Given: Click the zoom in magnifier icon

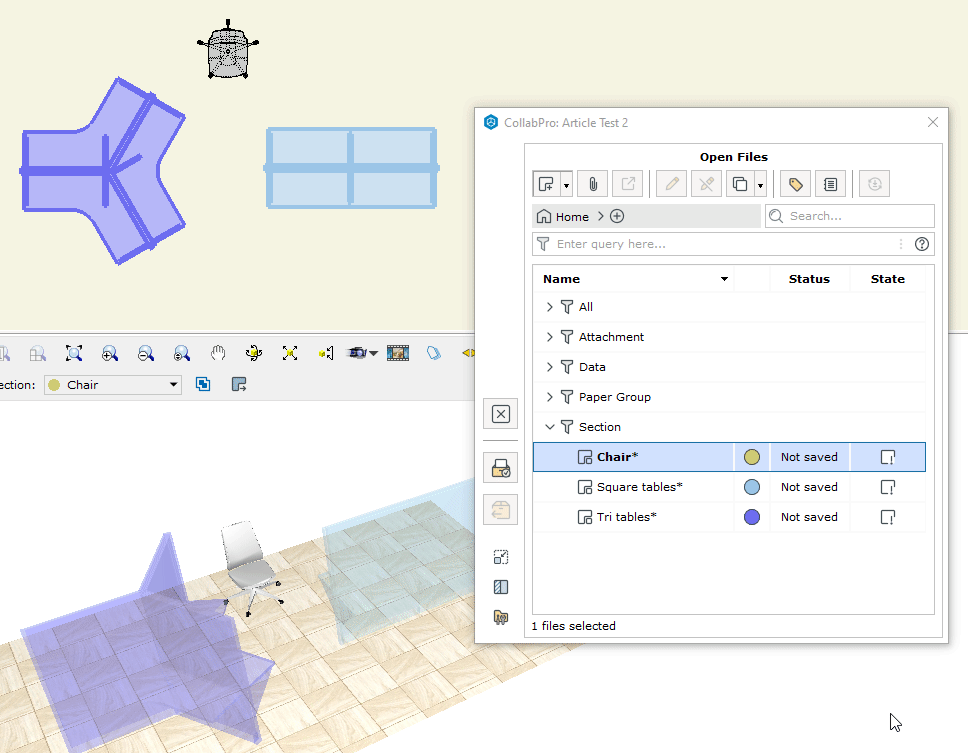Looking at the screenshot, I should pyautogui.click(x=110, y=353).
